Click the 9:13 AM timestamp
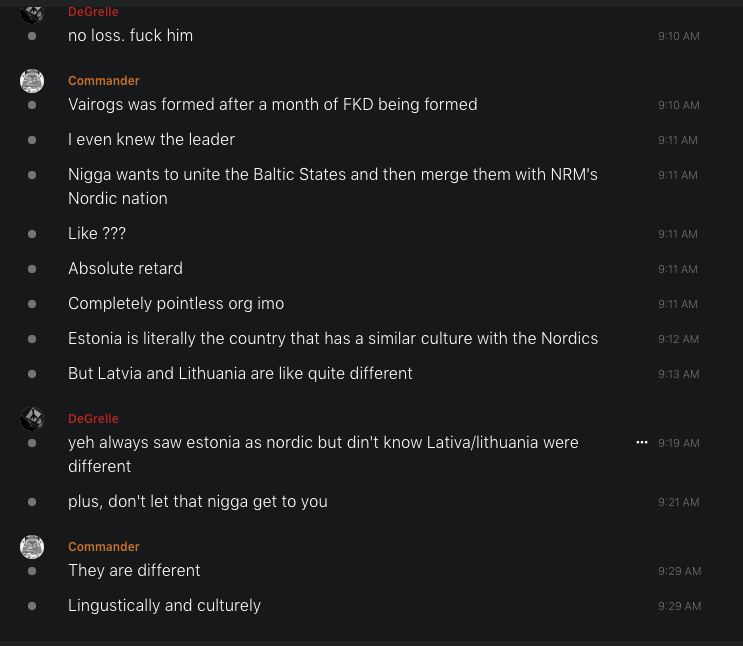Screen dimensions: 743x646 [678, 374]
